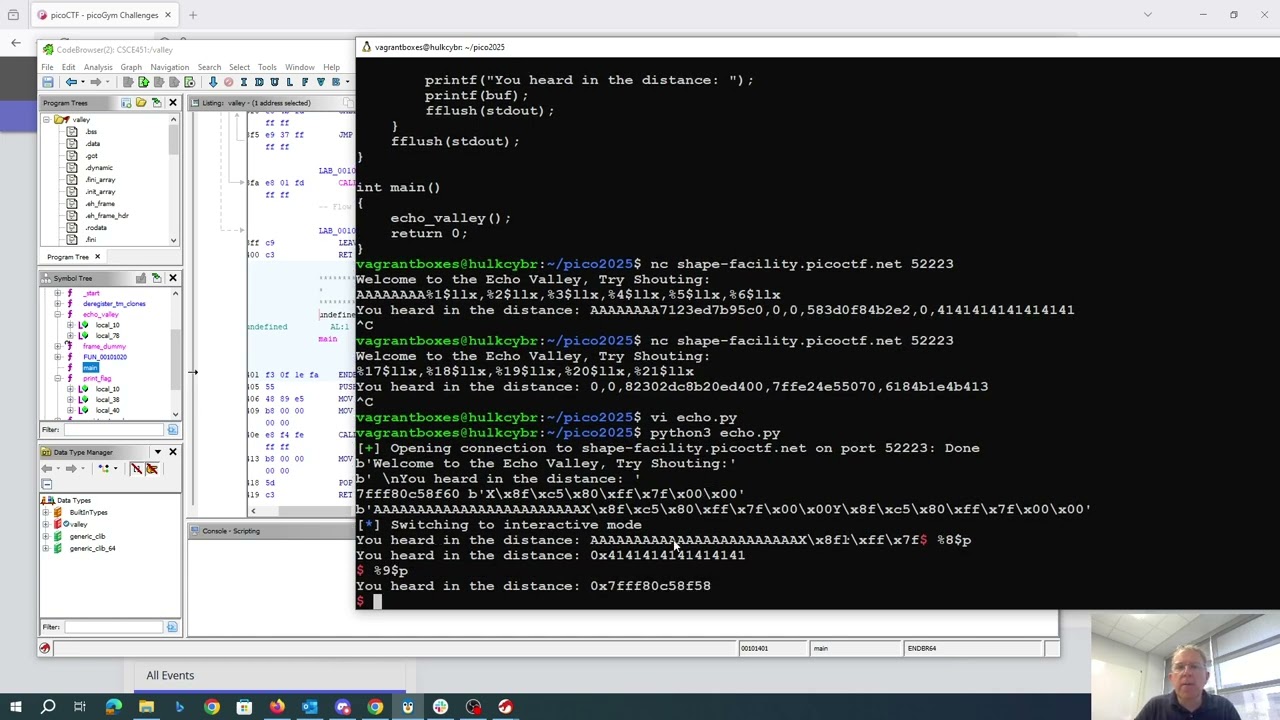Toggle next Data 'D' navigation icon
The image size is (1280, 720).
pyautogui.click(x=259, y=82)
